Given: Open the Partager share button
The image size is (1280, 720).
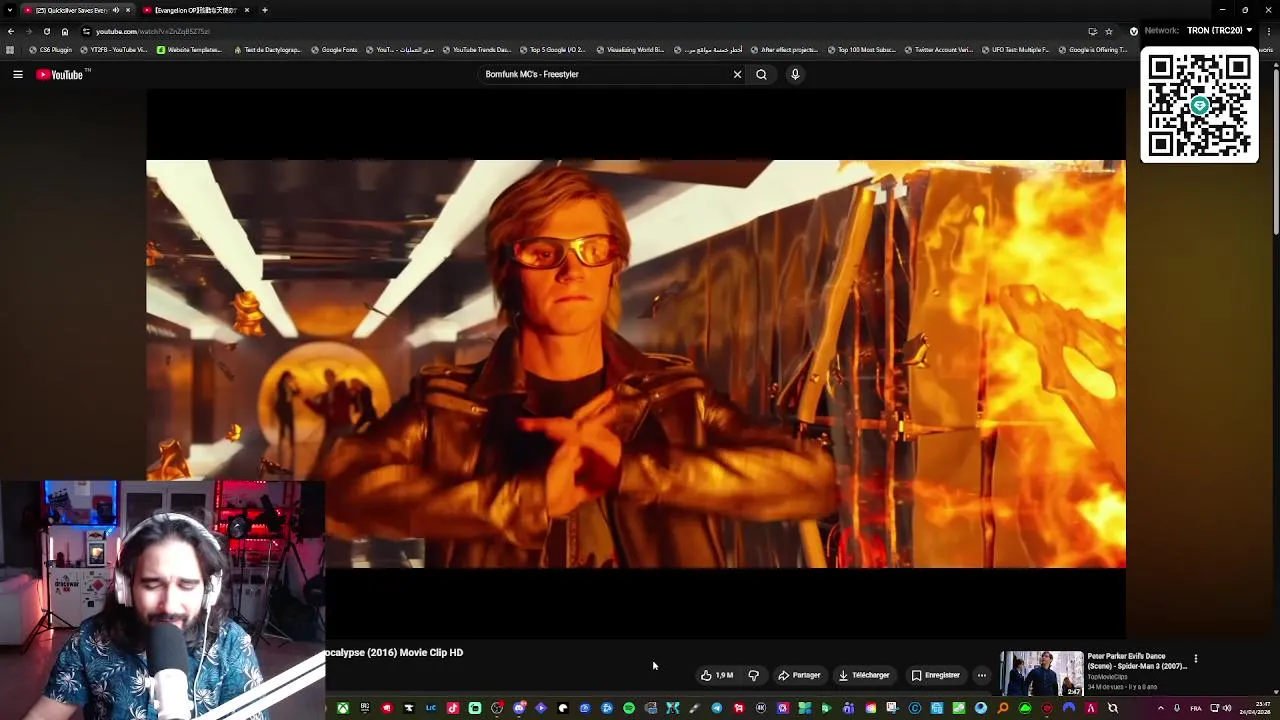Looking at the screenshot, I should tap(800, 675).
